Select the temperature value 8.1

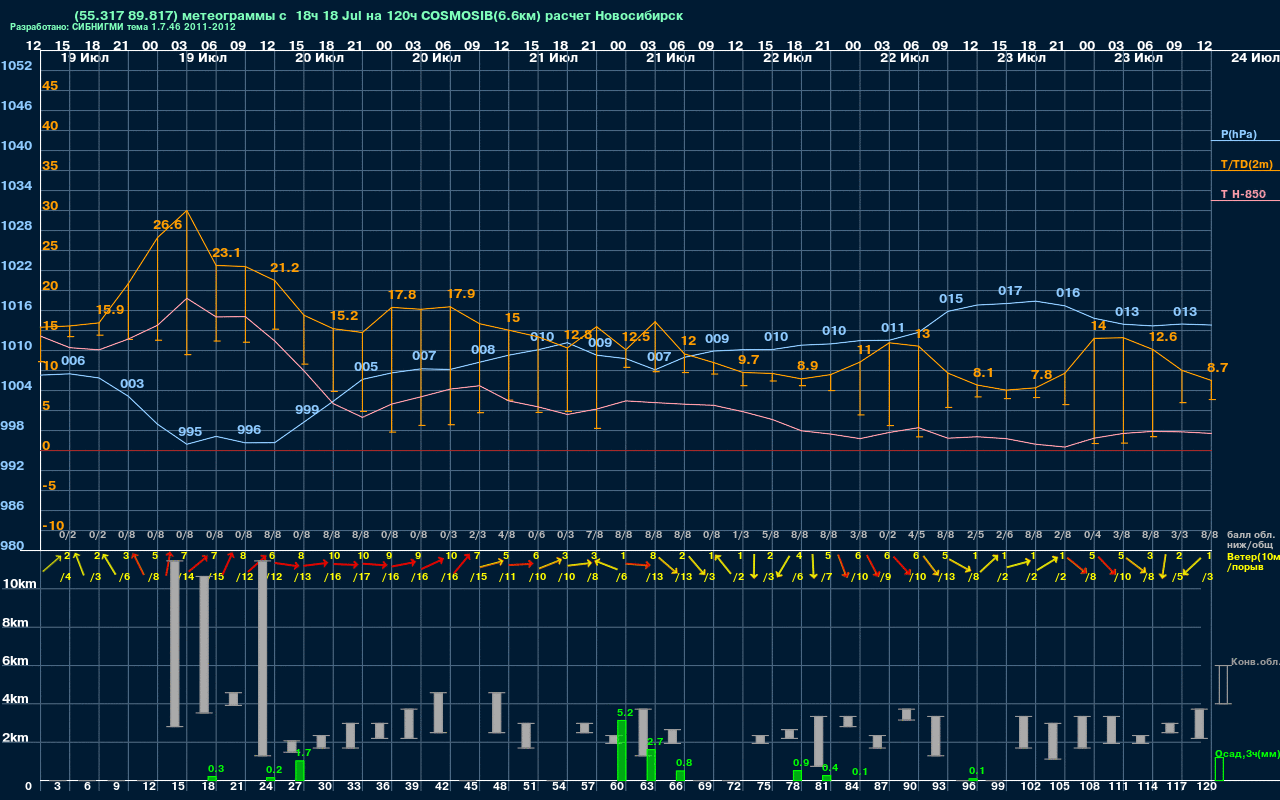[984, 373]
